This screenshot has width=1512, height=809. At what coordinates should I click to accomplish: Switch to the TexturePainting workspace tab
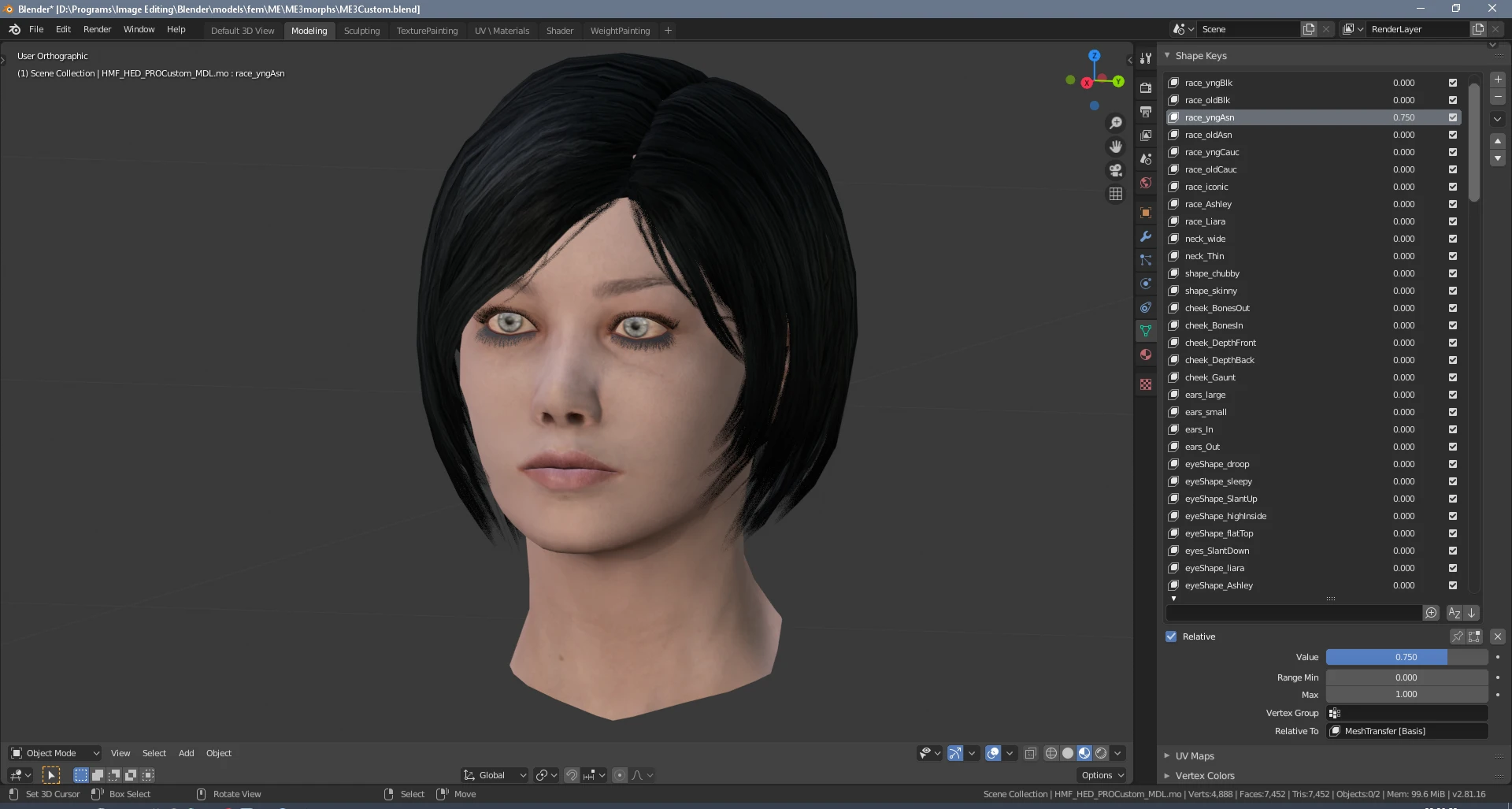click(427, 31)
